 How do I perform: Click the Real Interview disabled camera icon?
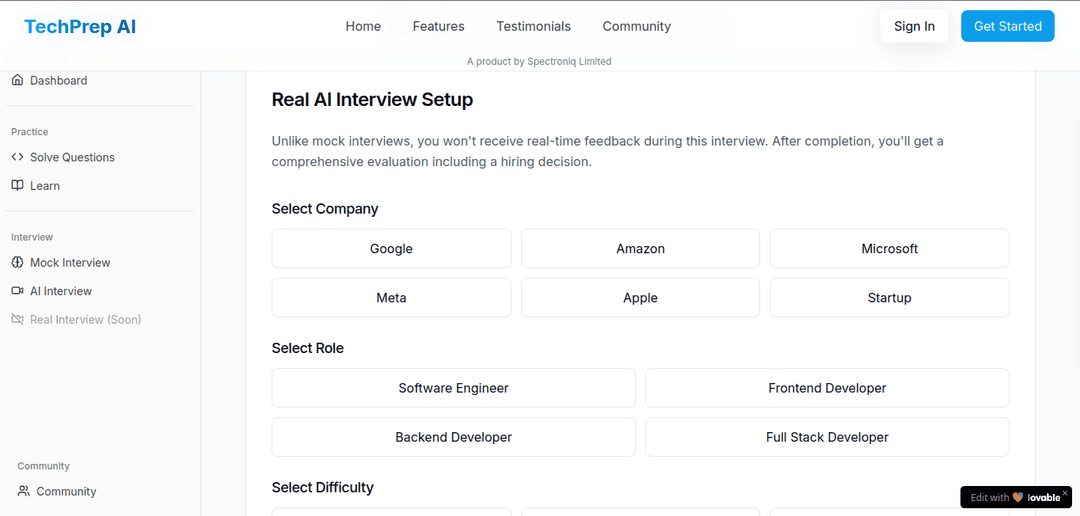click(17, 319)
